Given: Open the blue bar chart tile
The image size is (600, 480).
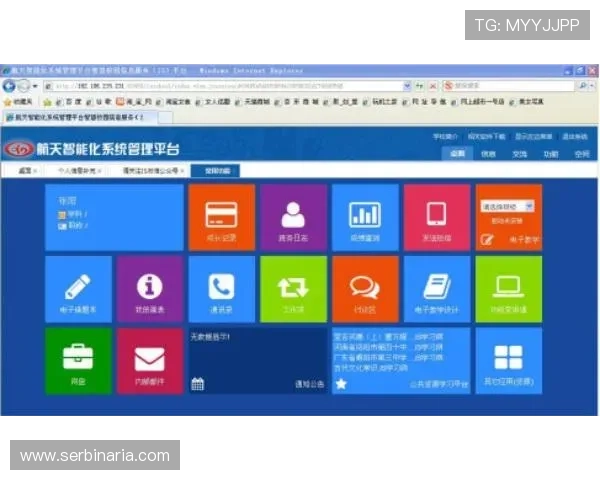Looking at the screenshot, I should point(365,217).
